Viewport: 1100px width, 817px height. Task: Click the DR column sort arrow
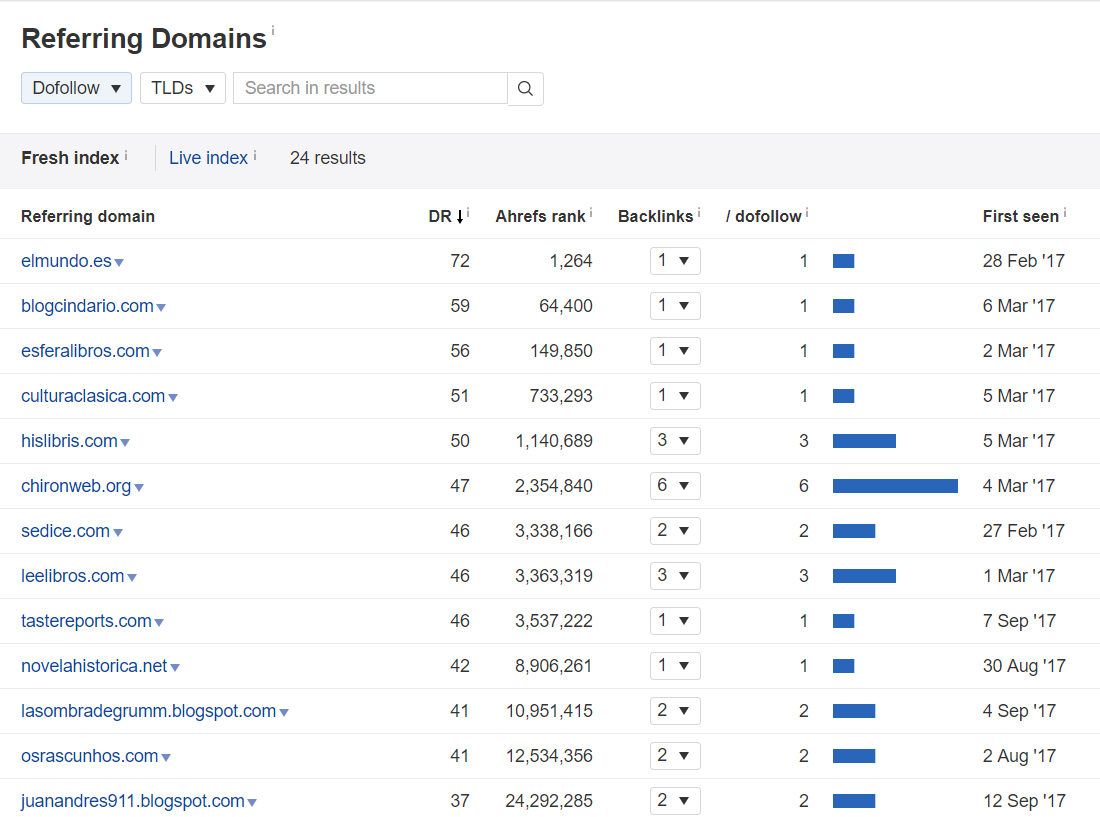click(x=460, y=216)
